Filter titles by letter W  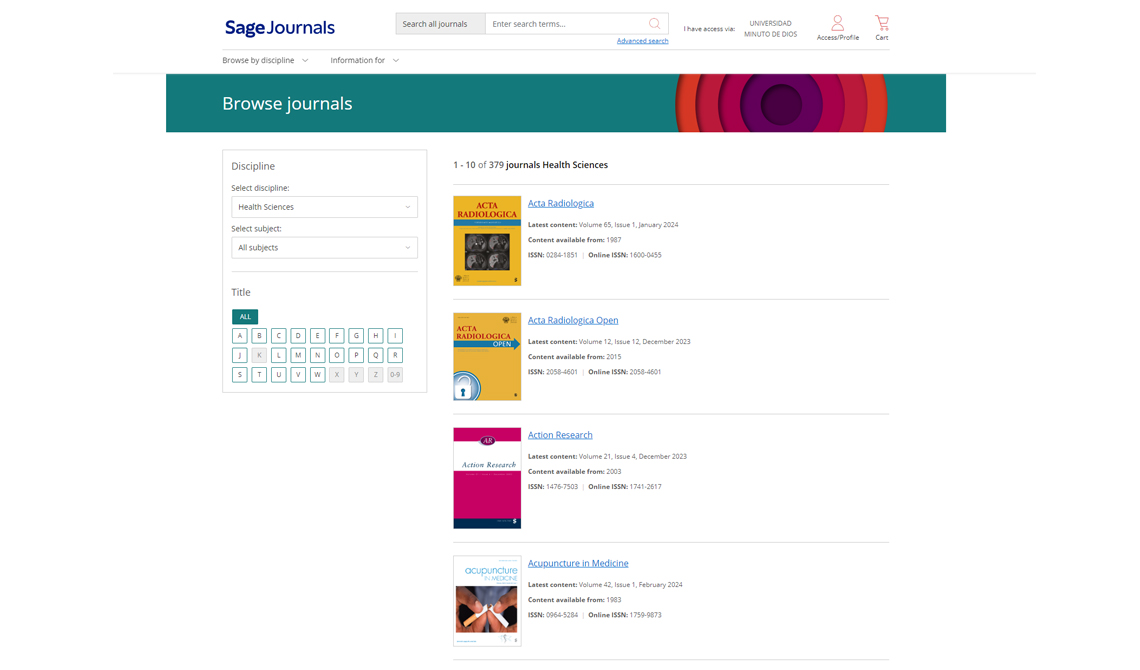(317, 375)
